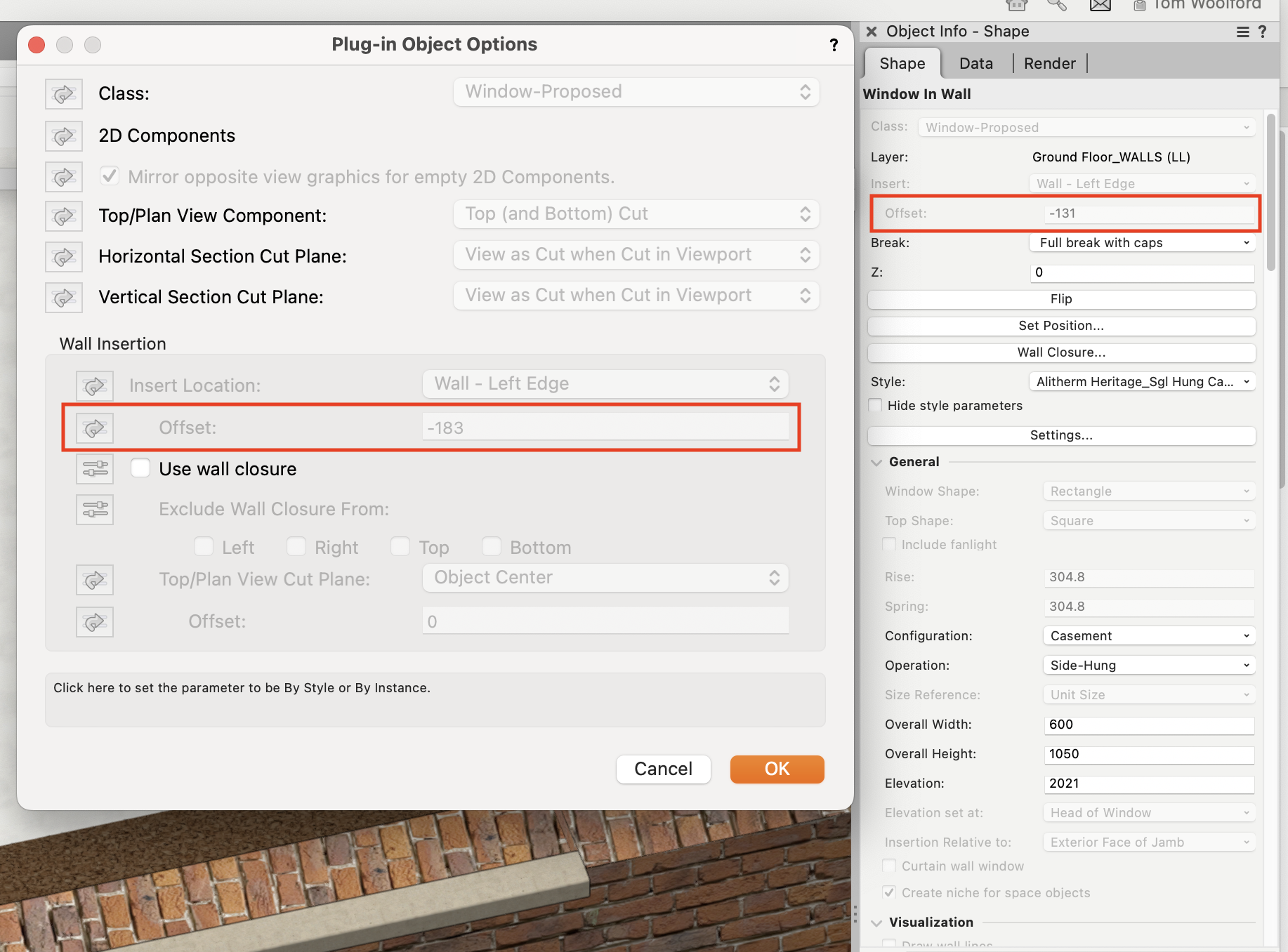Open the Object Info palette hamburger menu

[x=1242, y=32]
